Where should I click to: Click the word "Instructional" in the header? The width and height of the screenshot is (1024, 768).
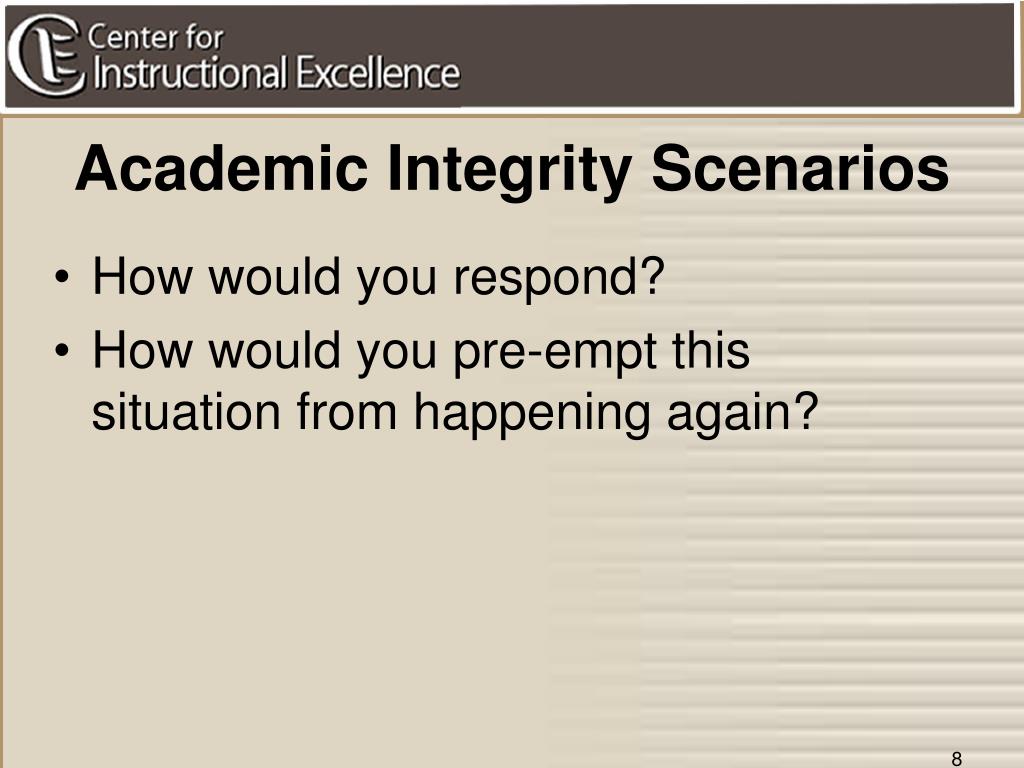click(x=190, y=72)
